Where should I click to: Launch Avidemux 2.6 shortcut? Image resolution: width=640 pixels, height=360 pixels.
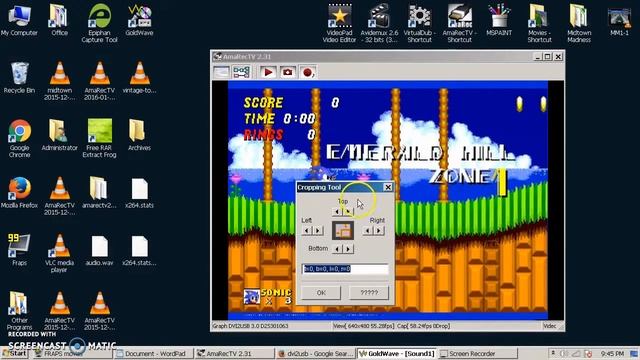tap(379, 24)
